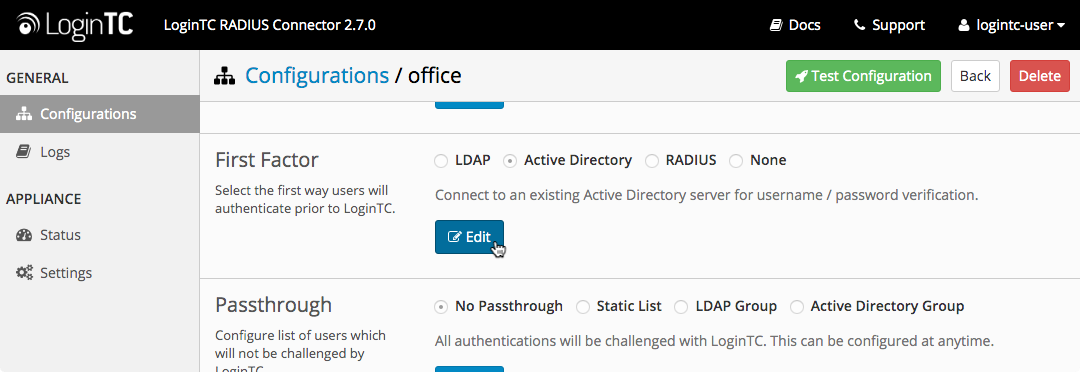Follow the Configurations breadcrumb link

[317, 75]
